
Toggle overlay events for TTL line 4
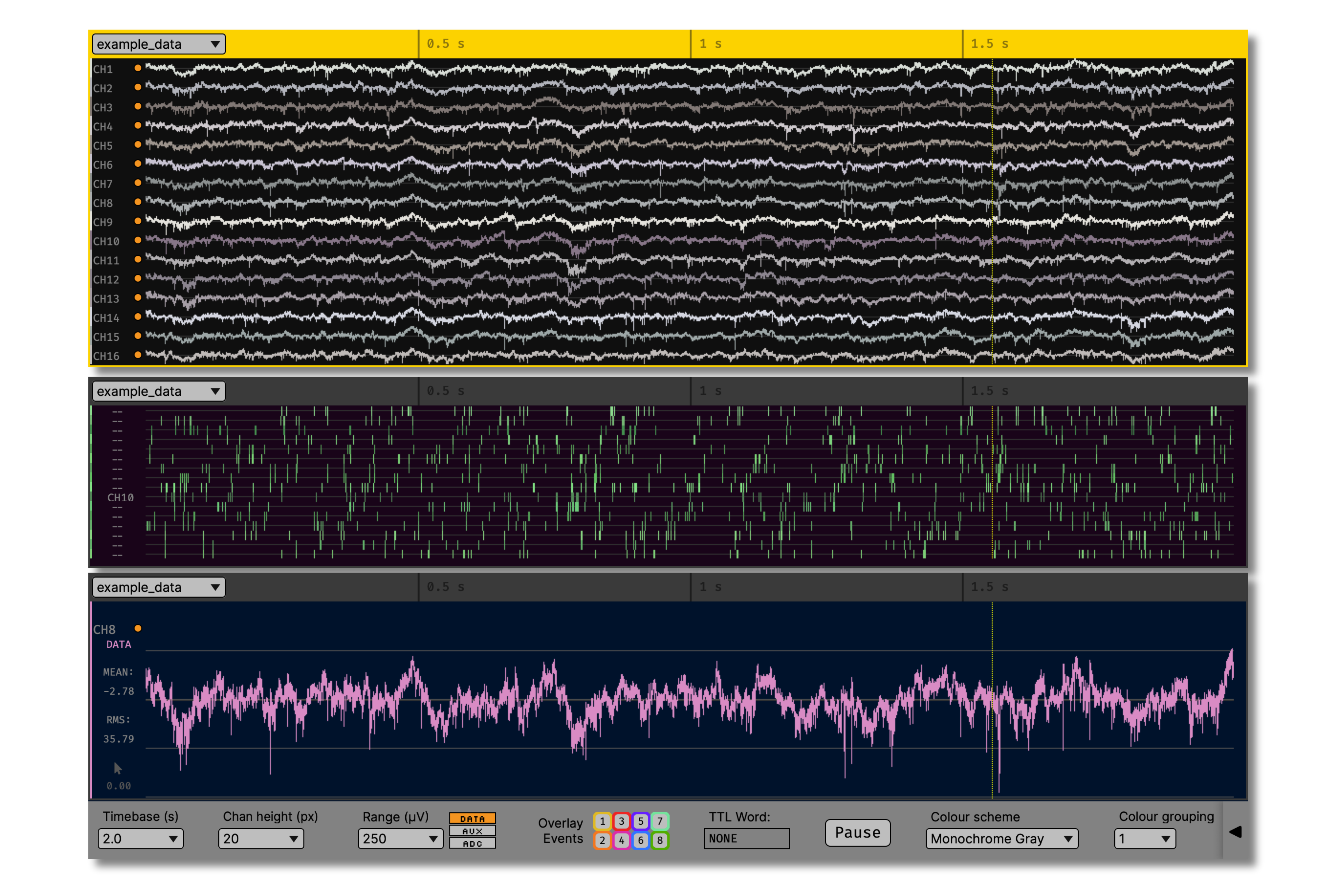(622, 840)
